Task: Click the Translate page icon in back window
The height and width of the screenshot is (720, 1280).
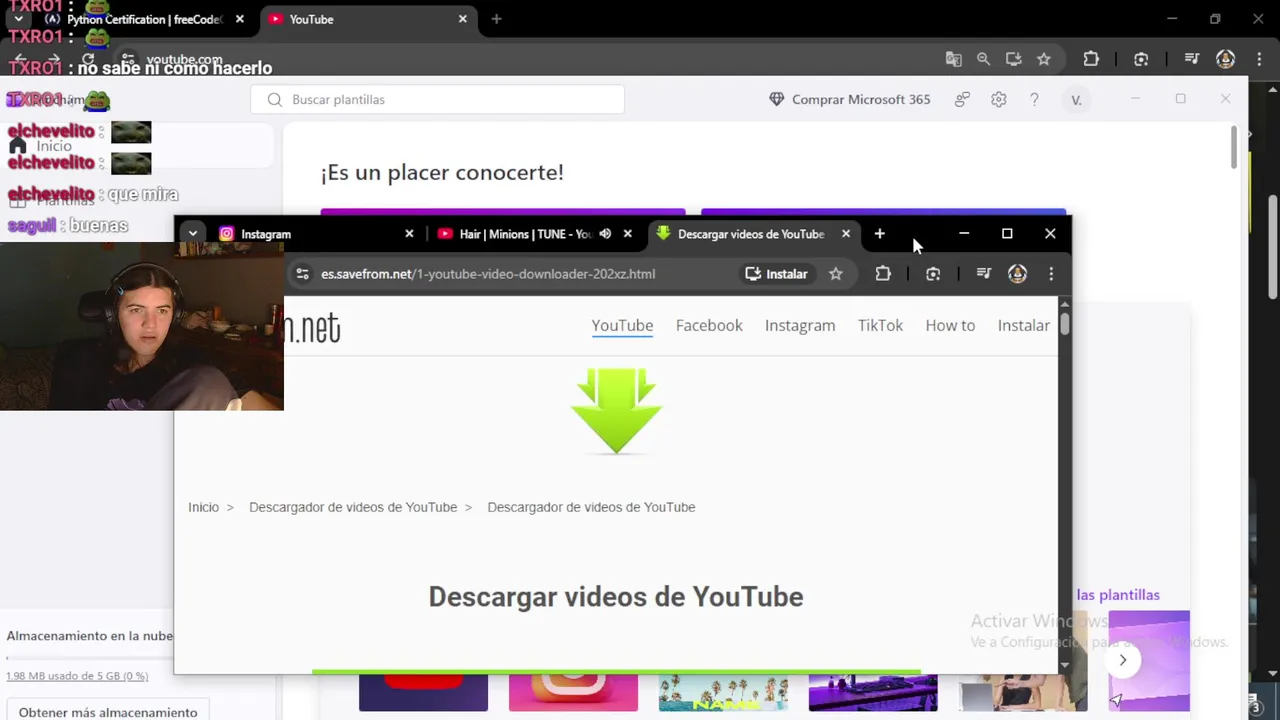Action: 954,59
